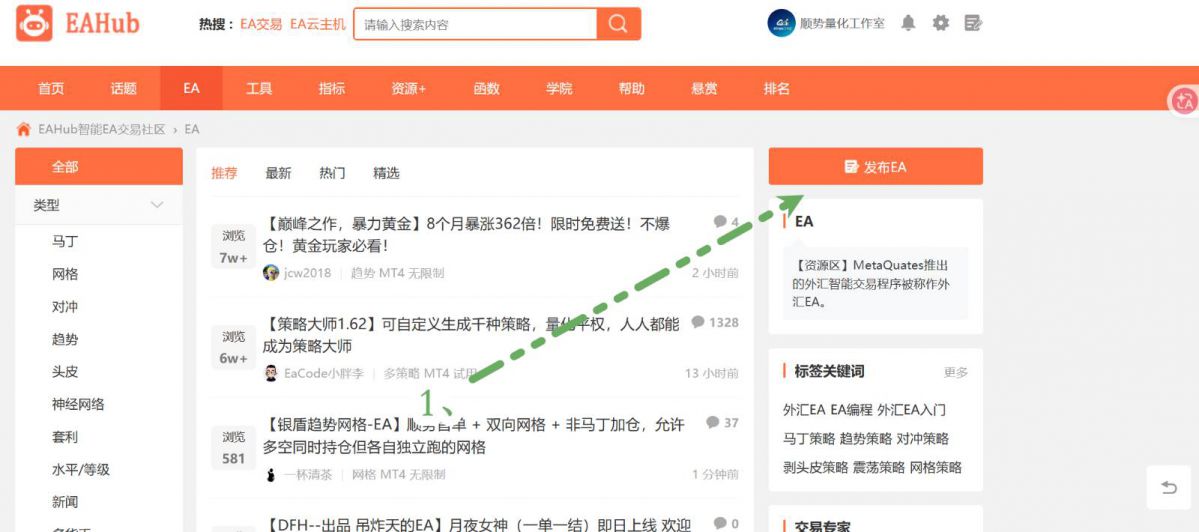Click hot search link EA云主机
This screenshot has width=1199, height=532.
tap(317, 24)
